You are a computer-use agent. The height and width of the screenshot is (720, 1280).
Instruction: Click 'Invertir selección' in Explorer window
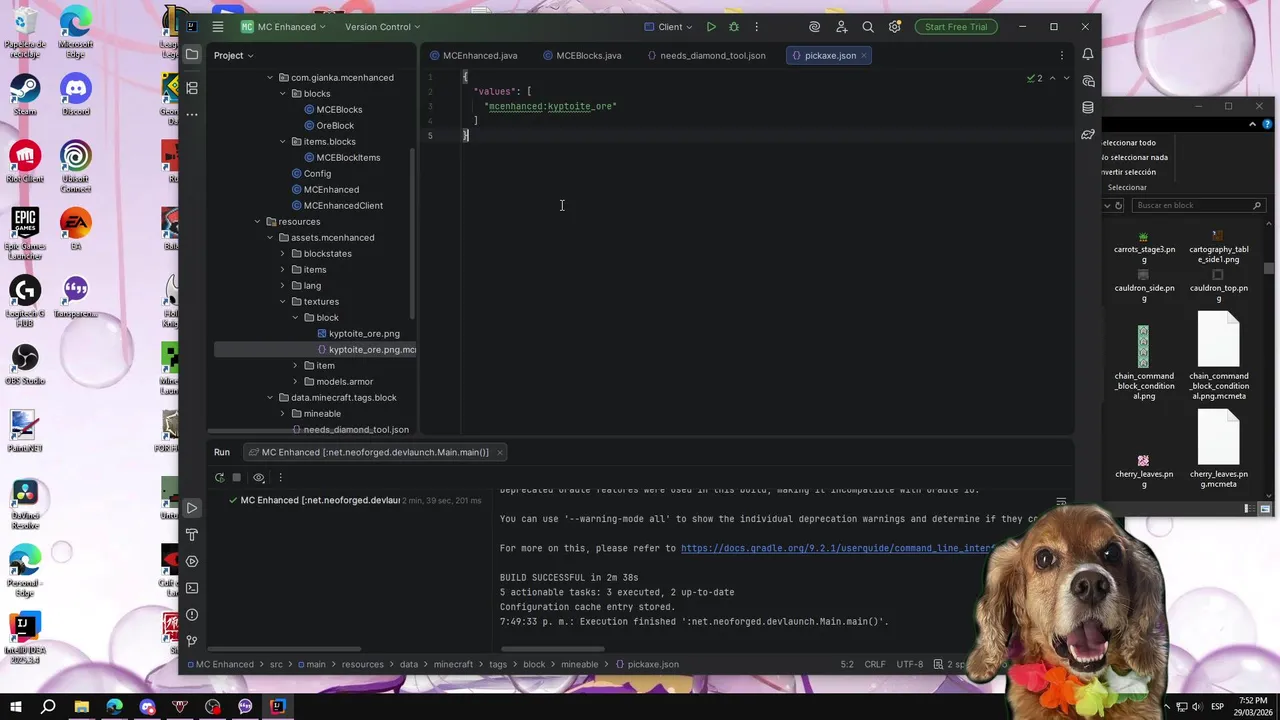(1130, 172)
